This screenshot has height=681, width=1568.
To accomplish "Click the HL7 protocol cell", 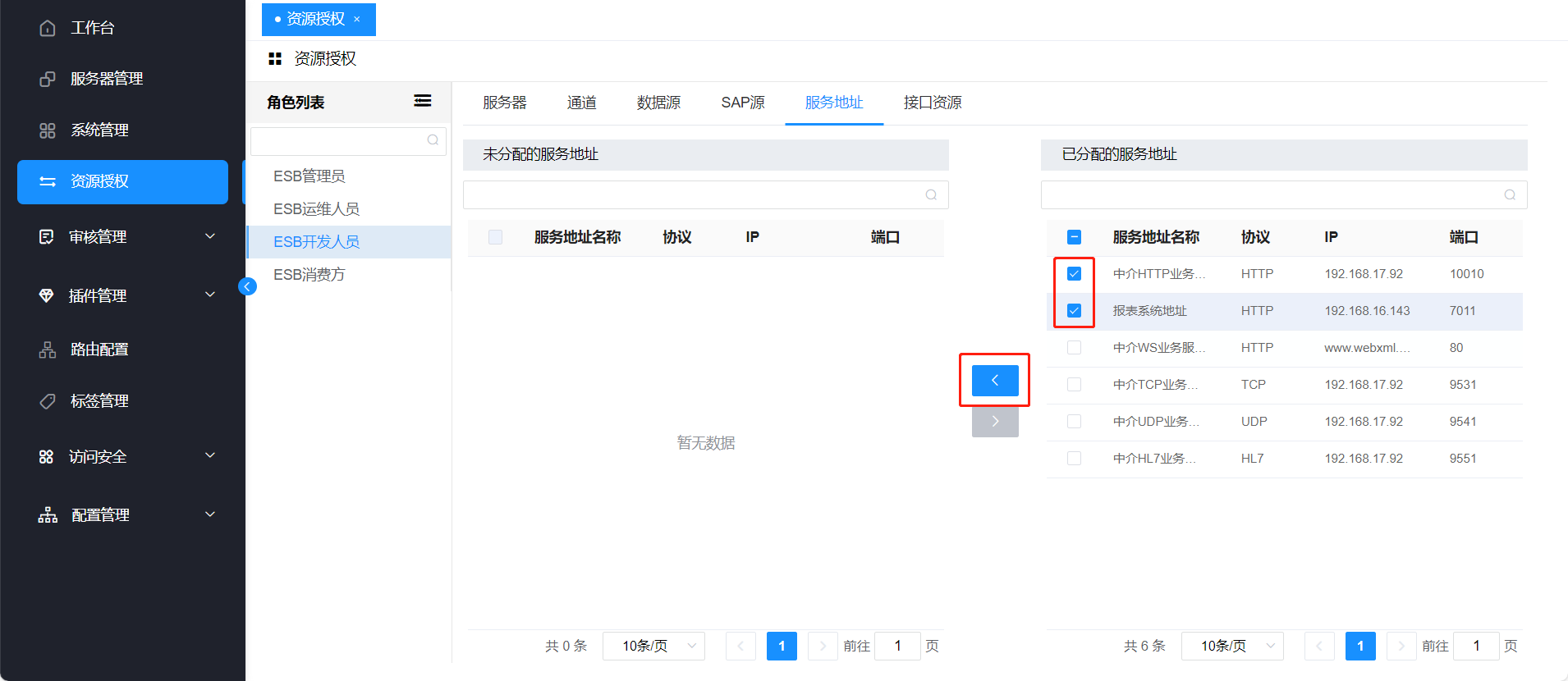I will coord(1252,459).
